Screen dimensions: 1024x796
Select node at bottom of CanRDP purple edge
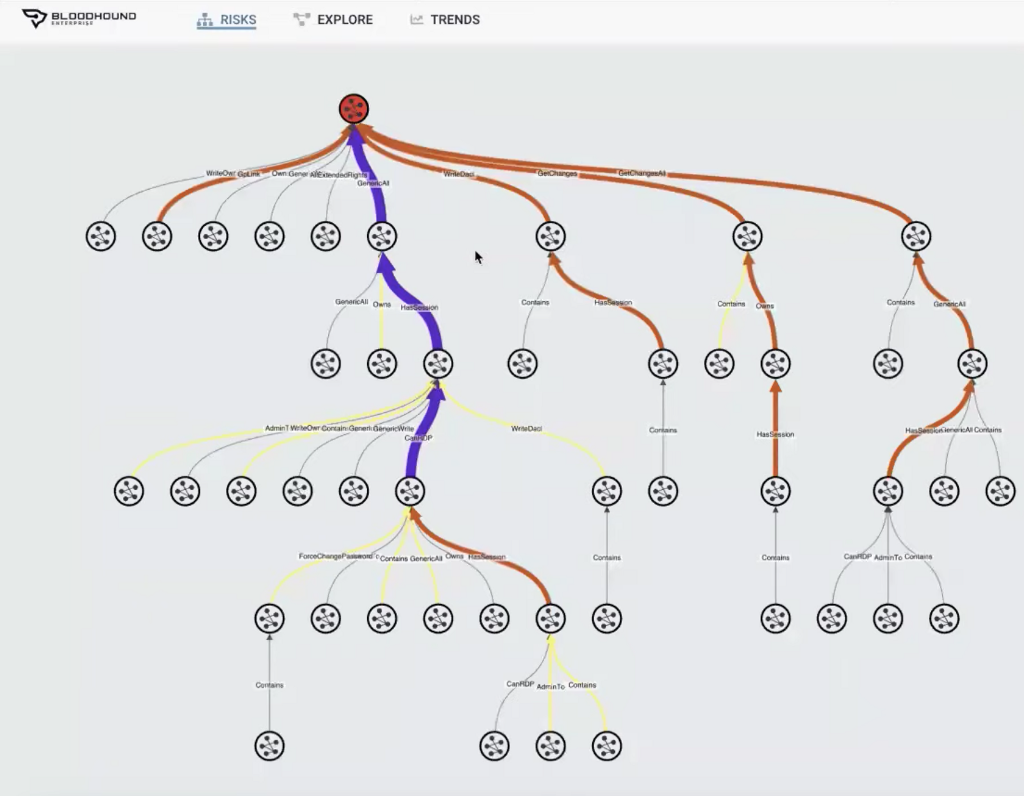(x=410, y=491)
